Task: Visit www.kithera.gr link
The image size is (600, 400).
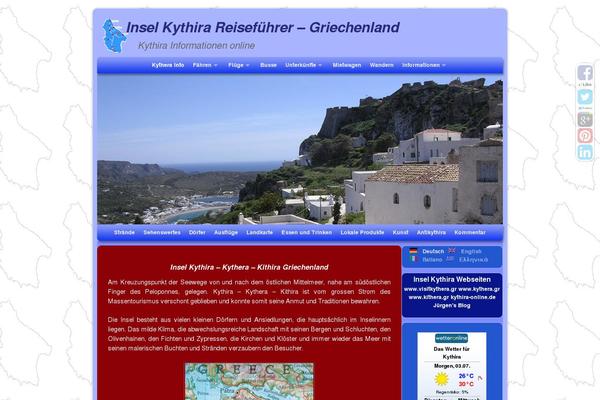Action: pyautogui.click(x=429, y=297)
